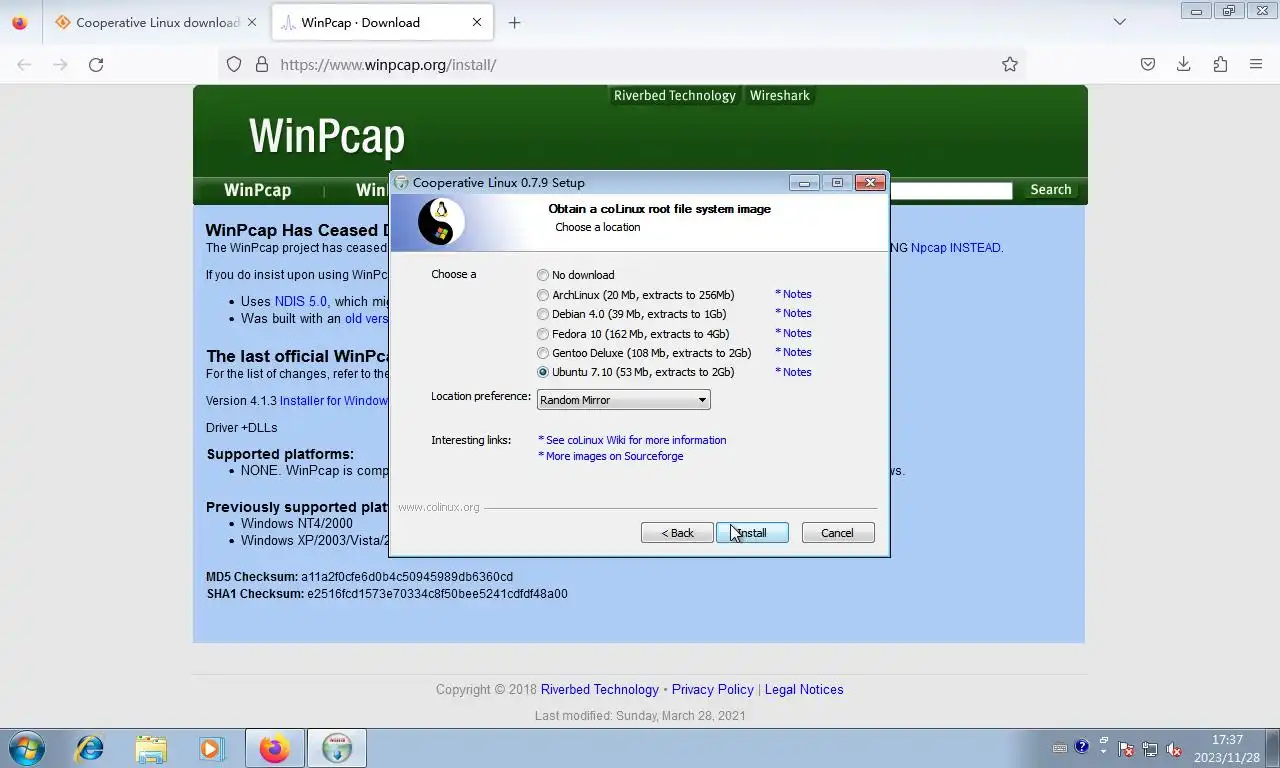The width and height of the screenshot is (1280, 768).
Task: Select Ubuntu 7.10 radio option
Action: point(636,372)
